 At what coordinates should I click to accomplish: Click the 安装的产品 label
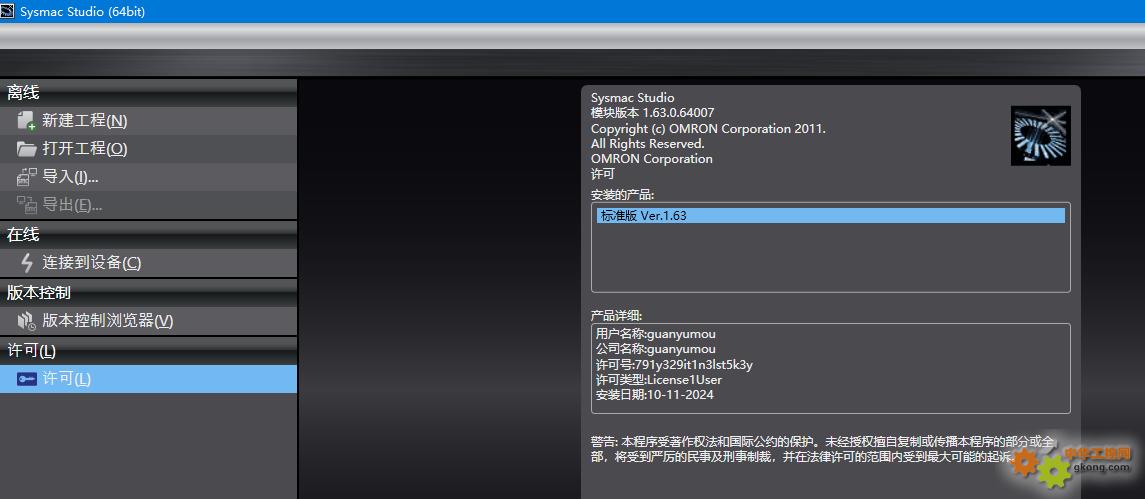click(x=622, y=195)
